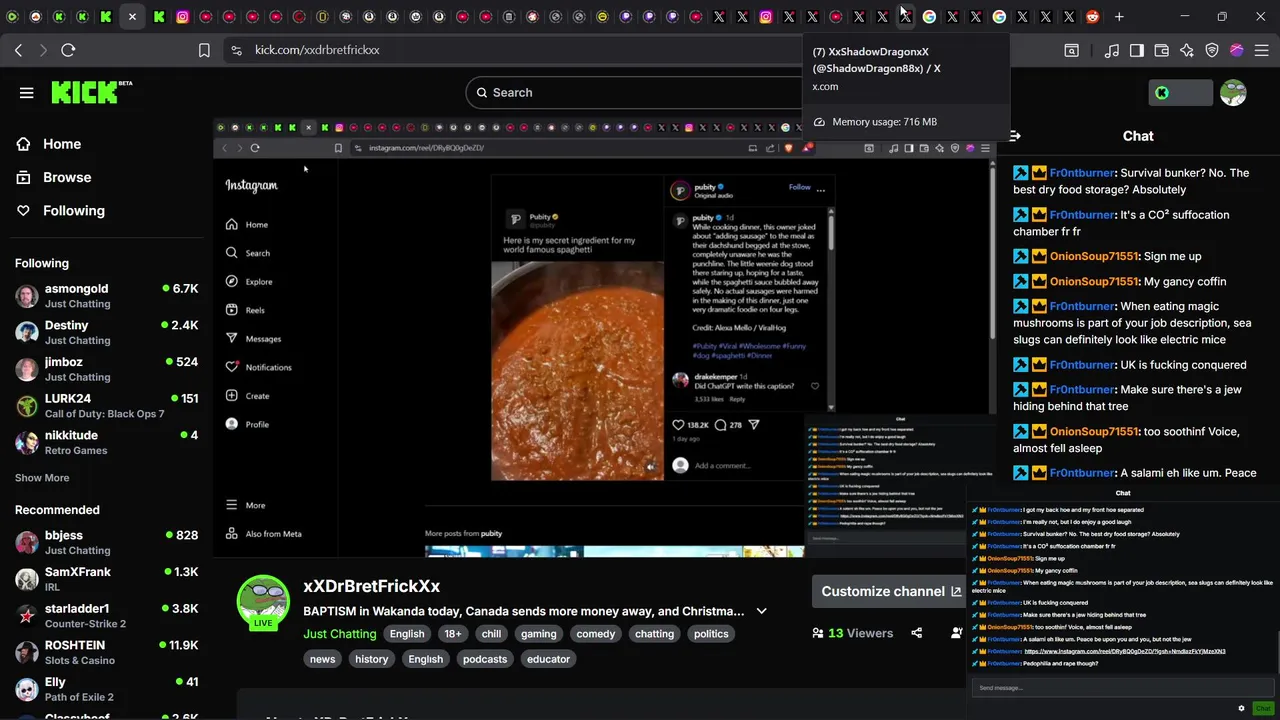Go back using the browser back arrow

(19, 50)
